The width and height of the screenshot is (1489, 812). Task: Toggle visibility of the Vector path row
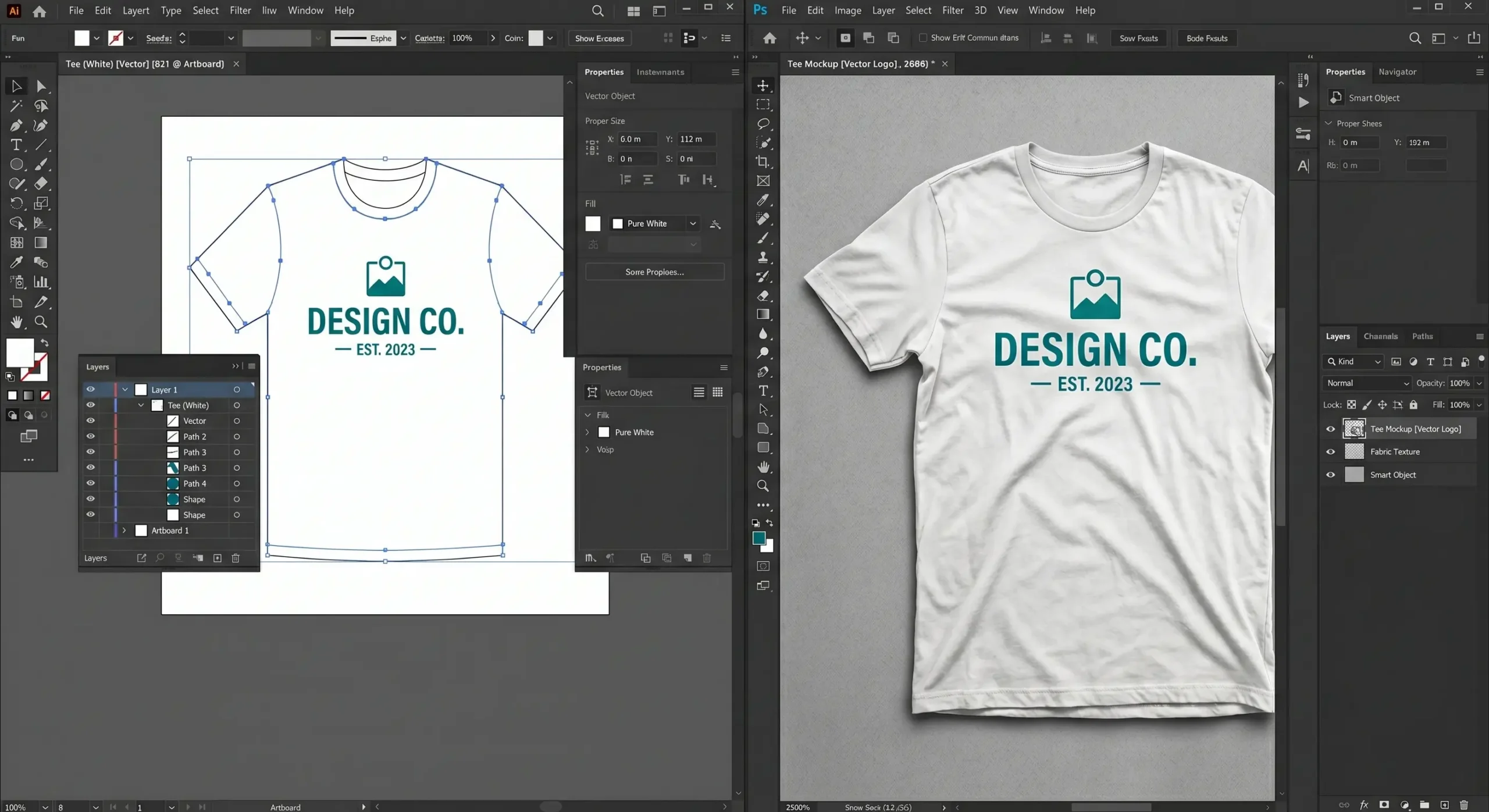[91, 421]
